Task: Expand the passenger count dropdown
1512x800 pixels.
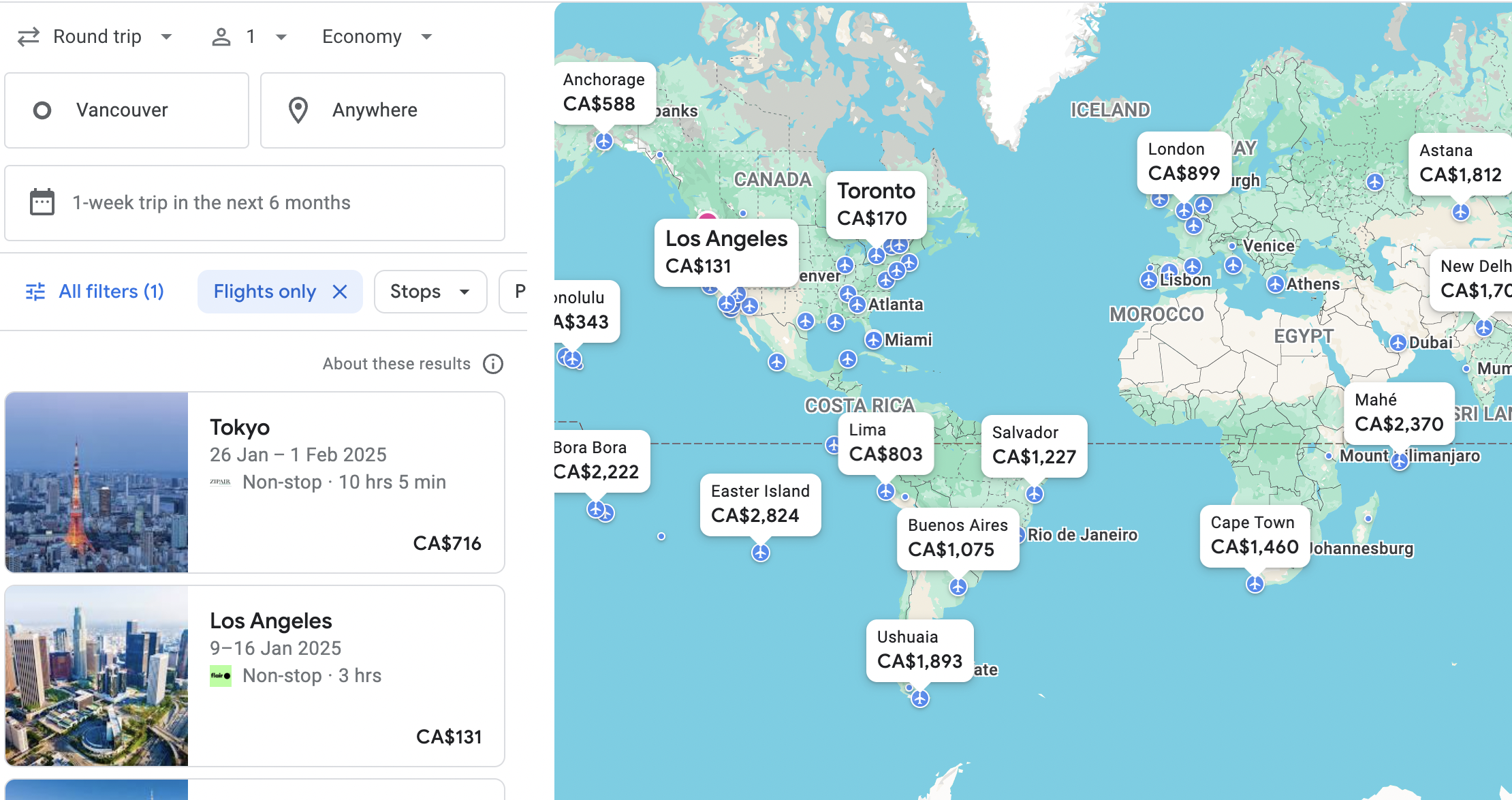Action: point(248,37)
